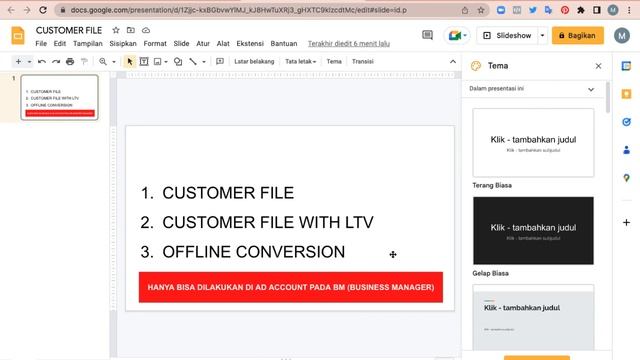Select slide 1 thumbnail in filmstrip
Viewport: 640px width, 360px height.
pyautogui.click(x=60, y=97)
